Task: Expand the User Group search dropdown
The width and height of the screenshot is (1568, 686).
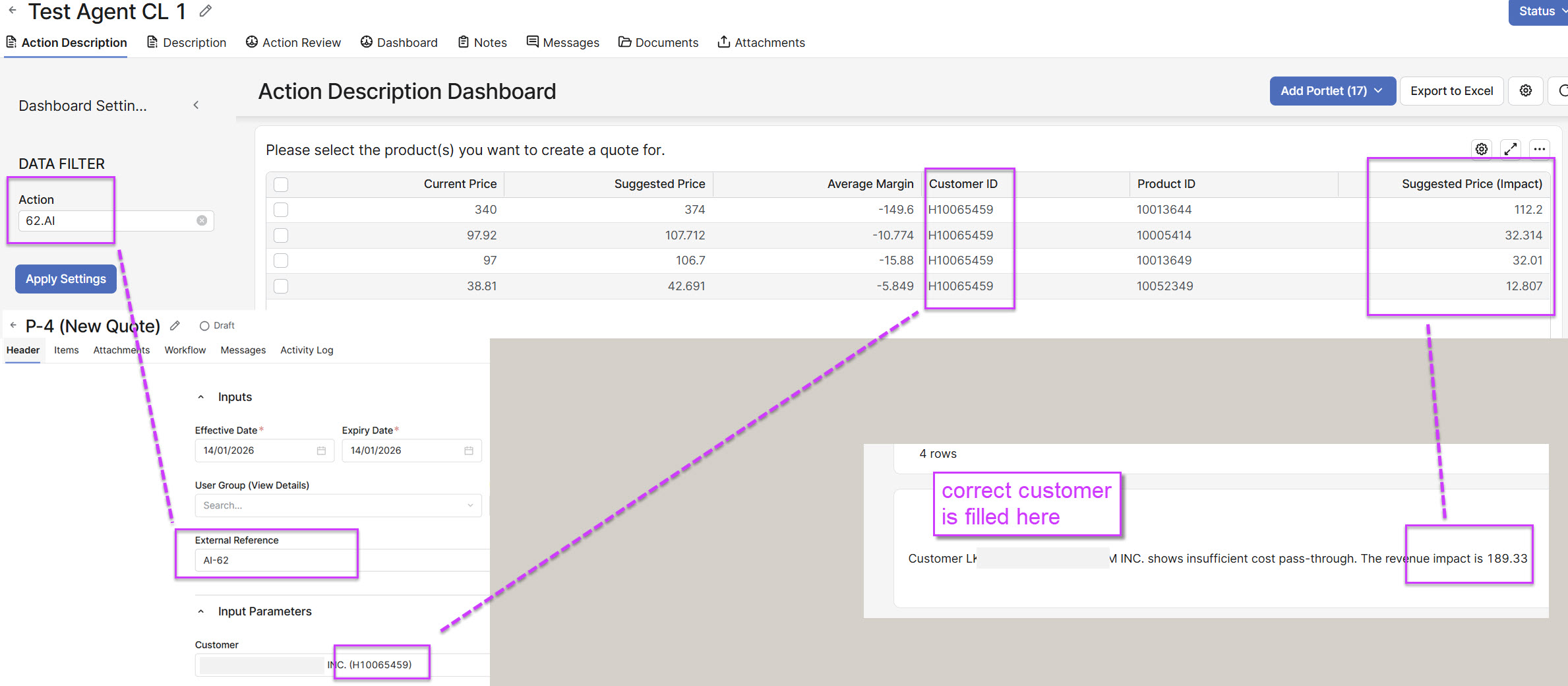Action: pyautogui.click(x=469, y=505)
